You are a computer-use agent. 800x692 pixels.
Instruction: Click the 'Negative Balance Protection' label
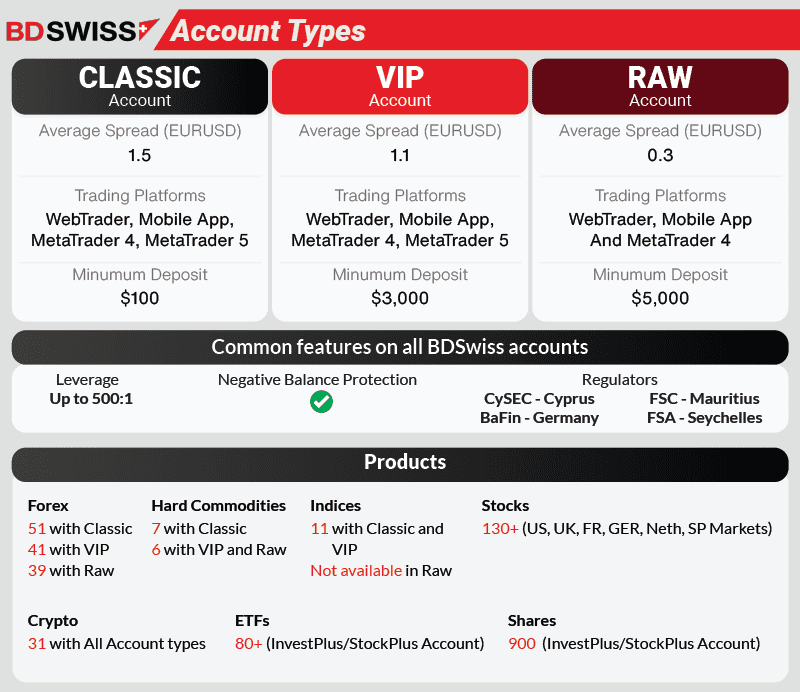coord(317,380)
